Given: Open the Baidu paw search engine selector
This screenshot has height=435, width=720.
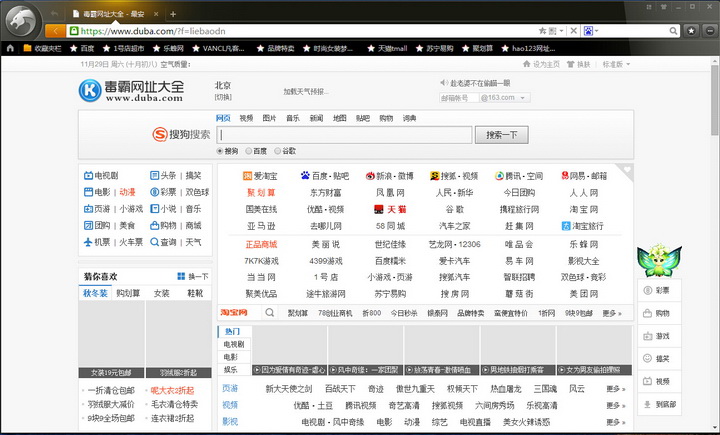Looking at the screenshot, I should pos(591,31).
